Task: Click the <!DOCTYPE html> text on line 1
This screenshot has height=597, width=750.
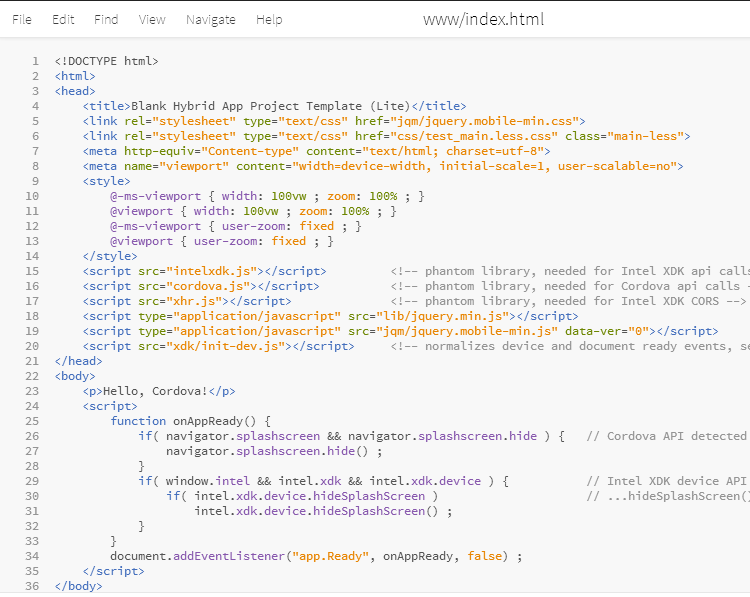Action: point(107,61)
